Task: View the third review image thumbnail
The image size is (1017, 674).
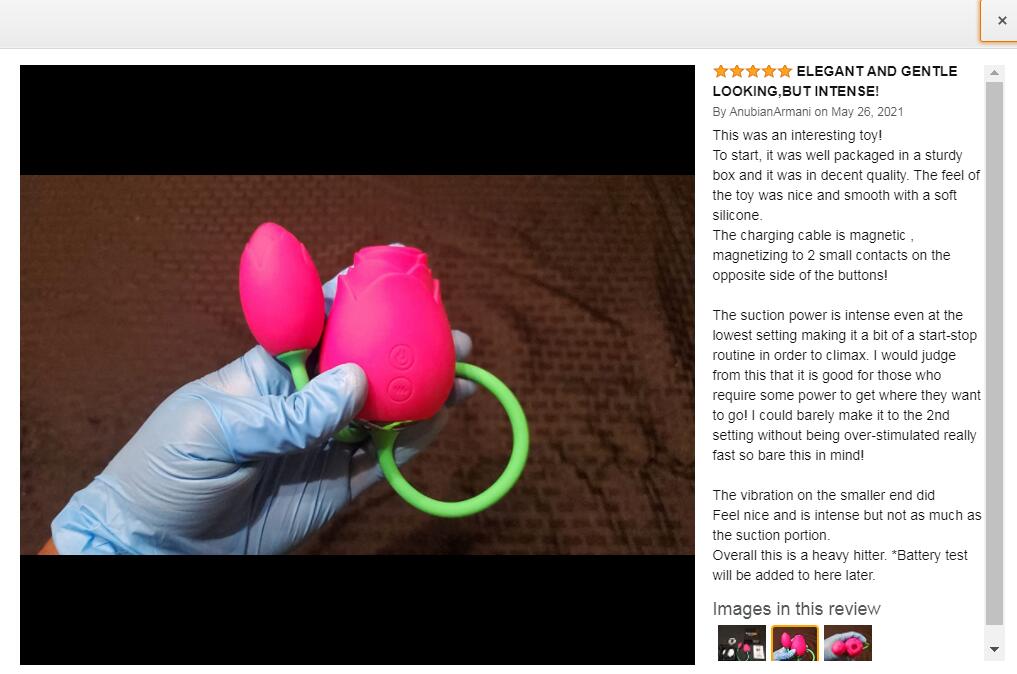Action: tap(848, 643)
